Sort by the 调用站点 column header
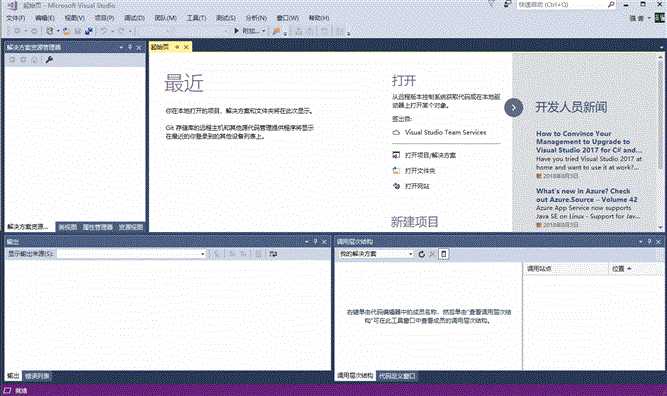 [566, 269]
